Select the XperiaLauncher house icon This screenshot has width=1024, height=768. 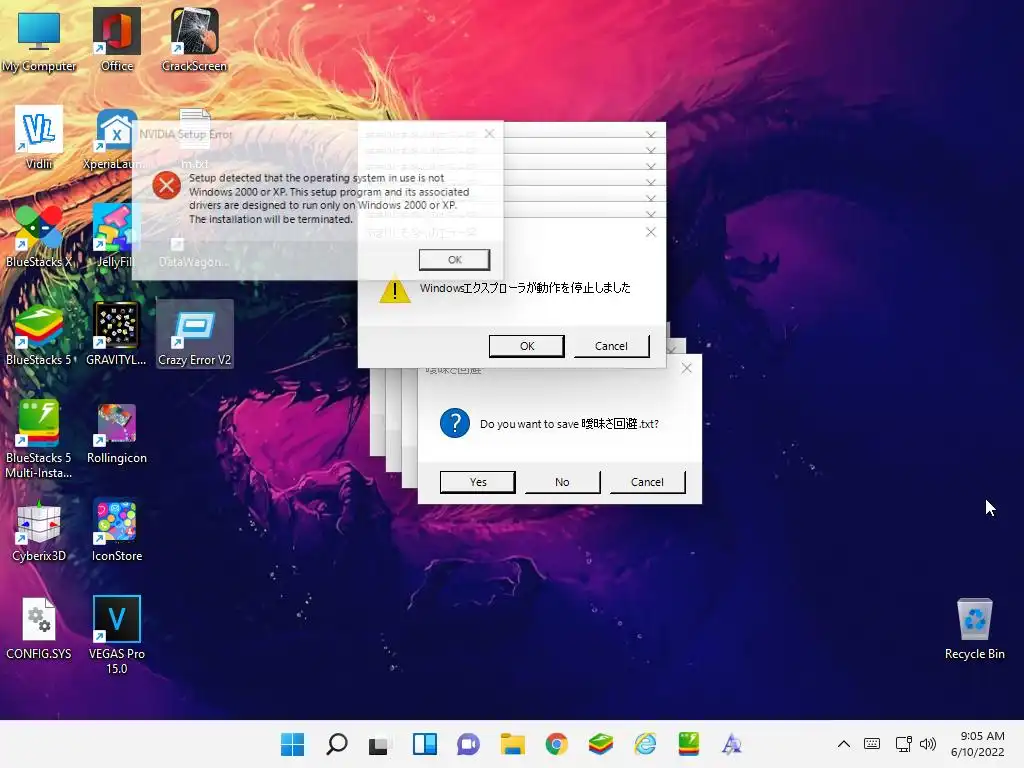pyautogui.click(x=116, y=131)
